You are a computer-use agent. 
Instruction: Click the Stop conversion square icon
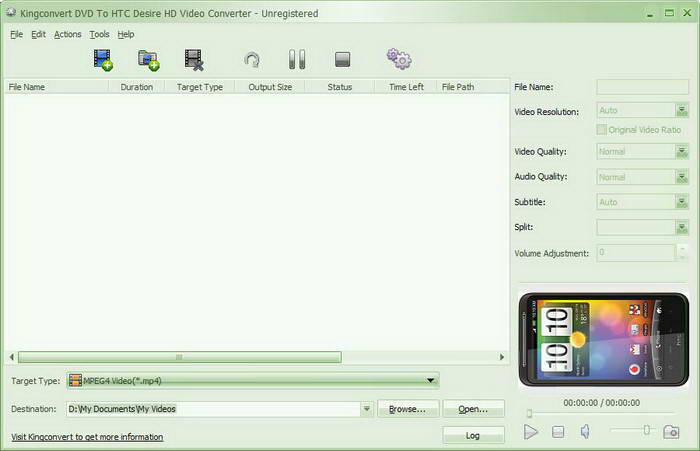(343, 60)
